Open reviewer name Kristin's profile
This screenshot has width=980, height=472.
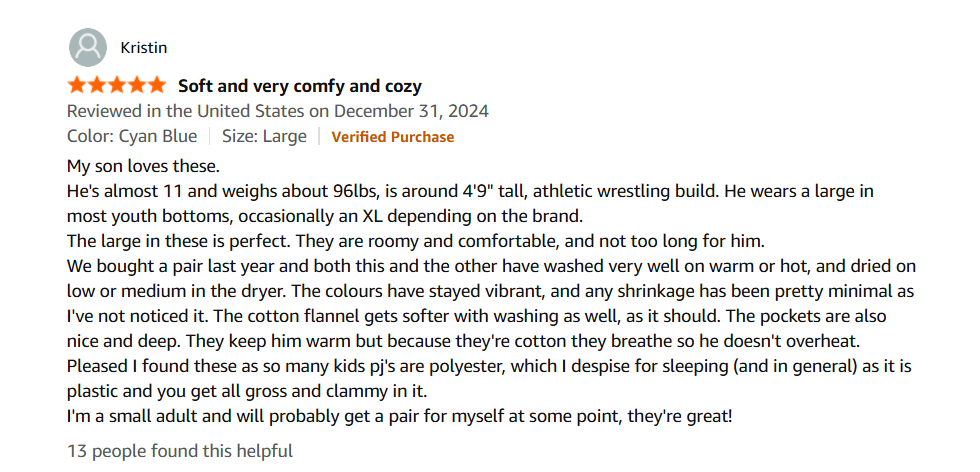click(143, 48)
